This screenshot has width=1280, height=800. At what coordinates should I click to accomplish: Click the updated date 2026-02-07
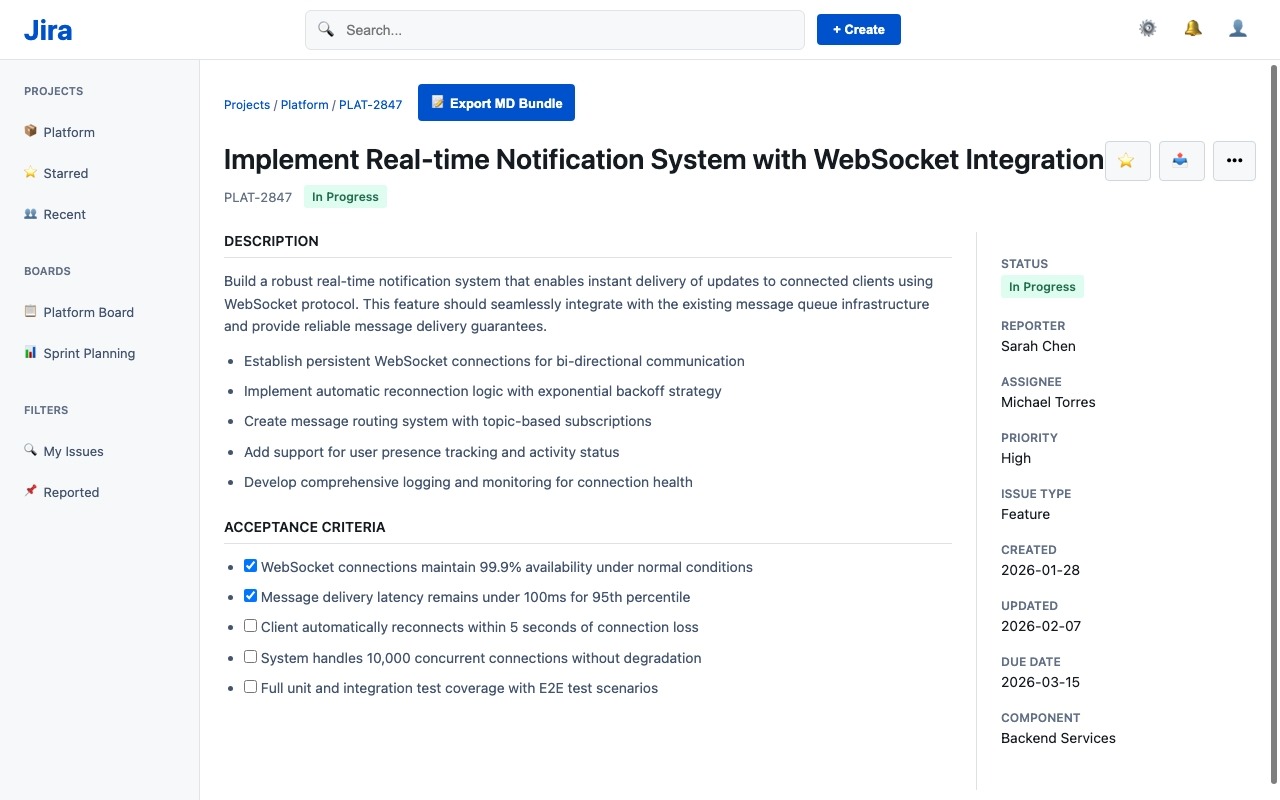pos(1040,626)
